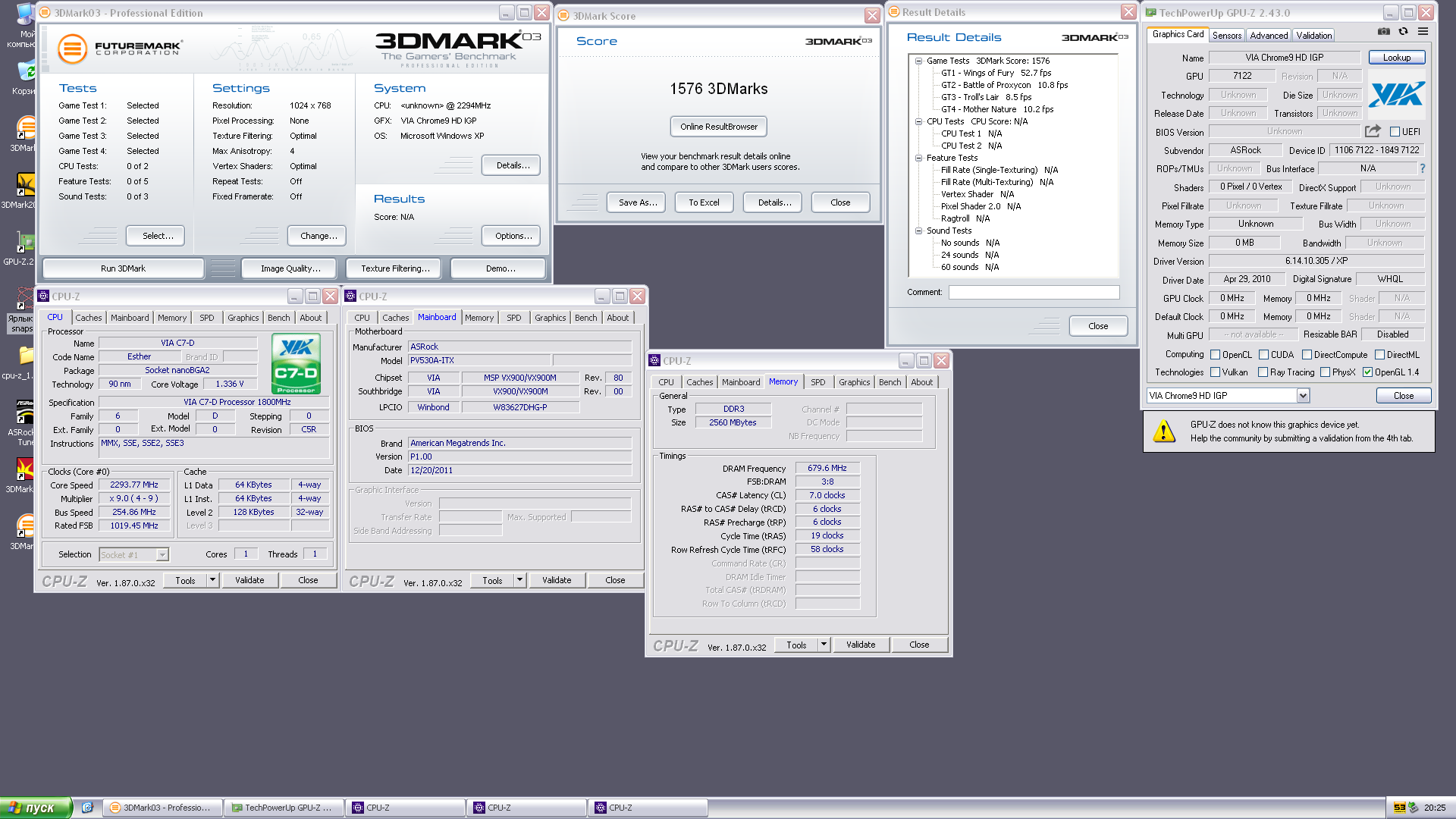This screenshot has width=1456, height=819.
Task: Switch to the GPU-Z Advanced tab
Action: pos(1269,36)
